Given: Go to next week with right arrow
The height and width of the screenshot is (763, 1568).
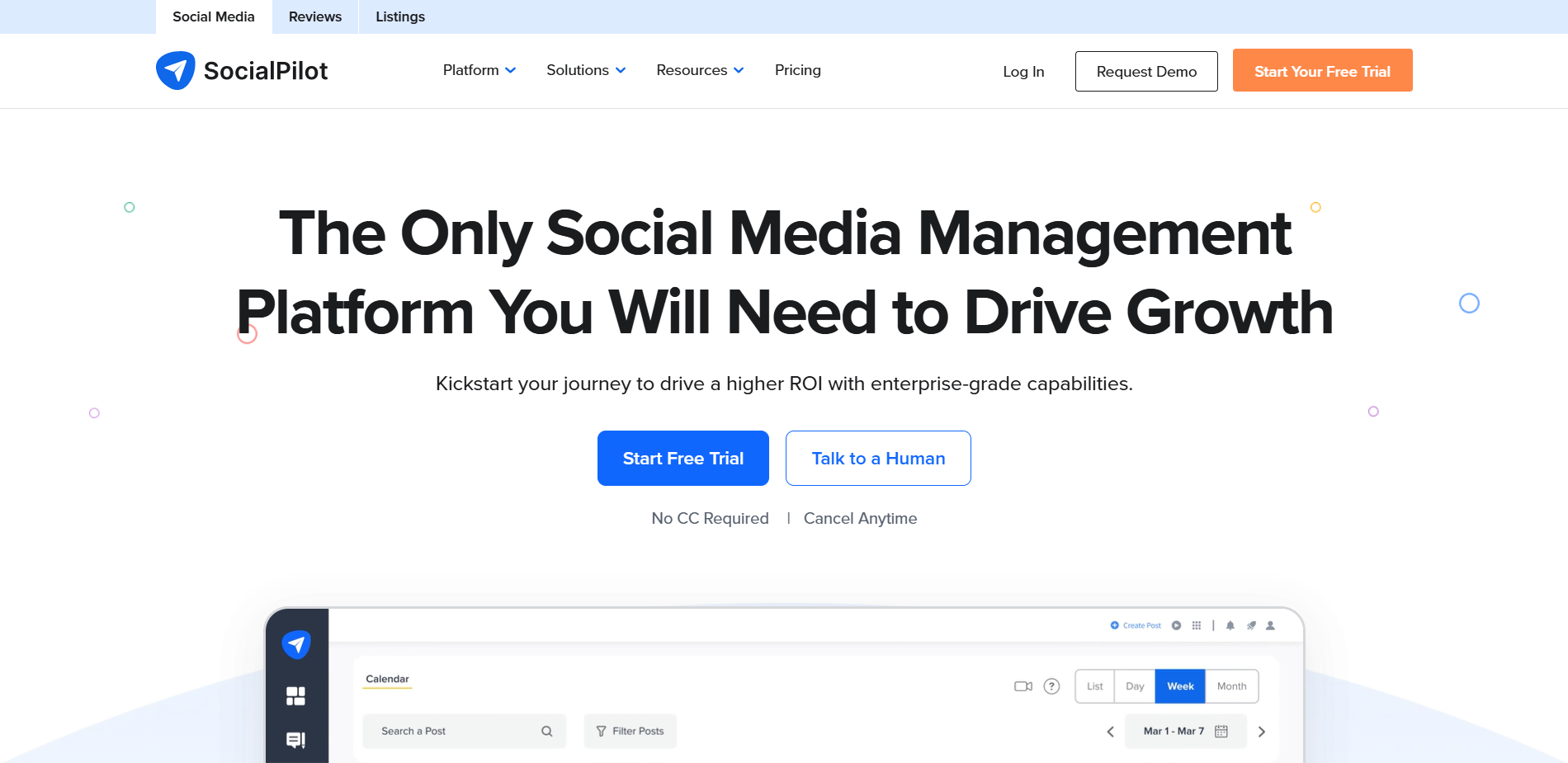Looking at the screenshot, I should coord(1261,732).
